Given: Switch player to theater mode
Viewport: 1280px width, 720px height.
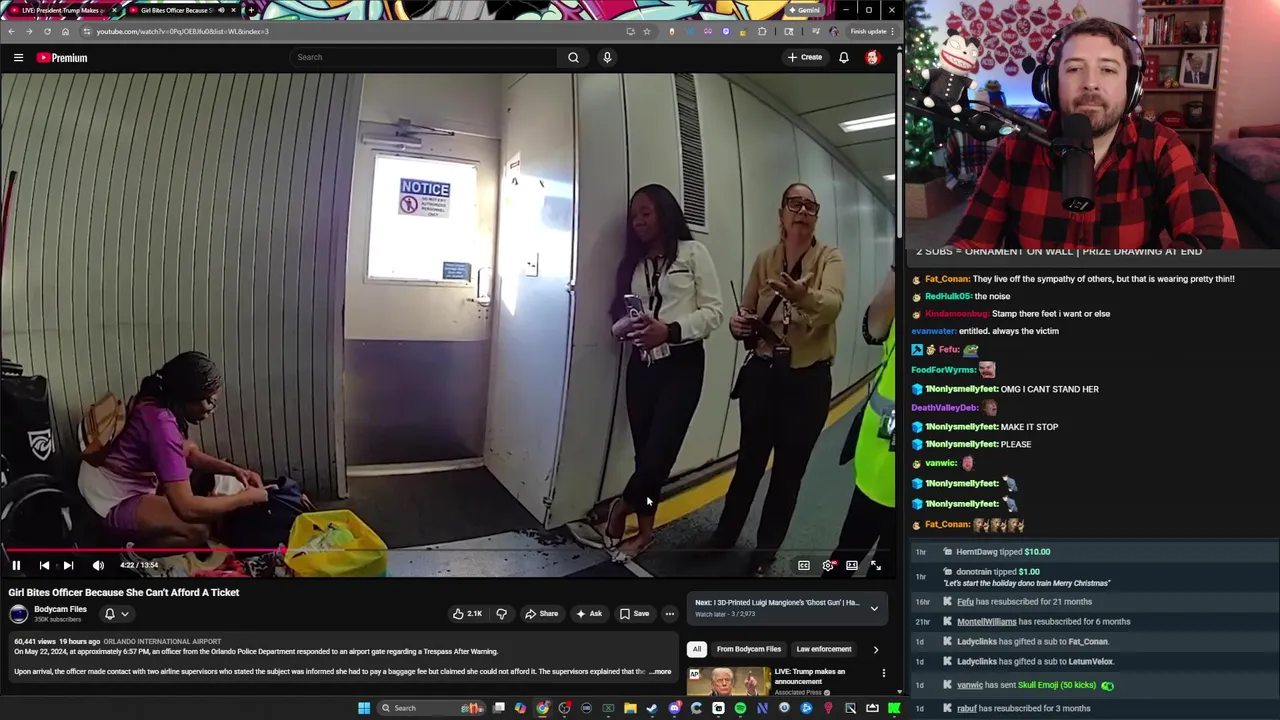Looking at the screenshot, I should [852, 566].
